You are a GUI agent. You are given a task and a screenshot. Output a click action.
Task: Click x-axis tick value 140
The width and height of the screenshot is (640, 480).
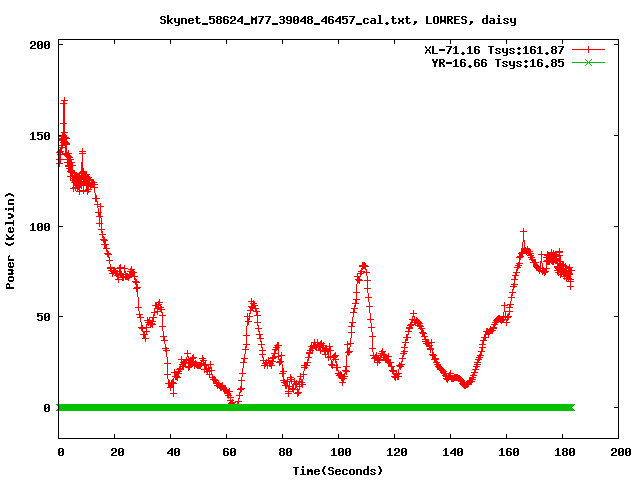click(453, 452)
